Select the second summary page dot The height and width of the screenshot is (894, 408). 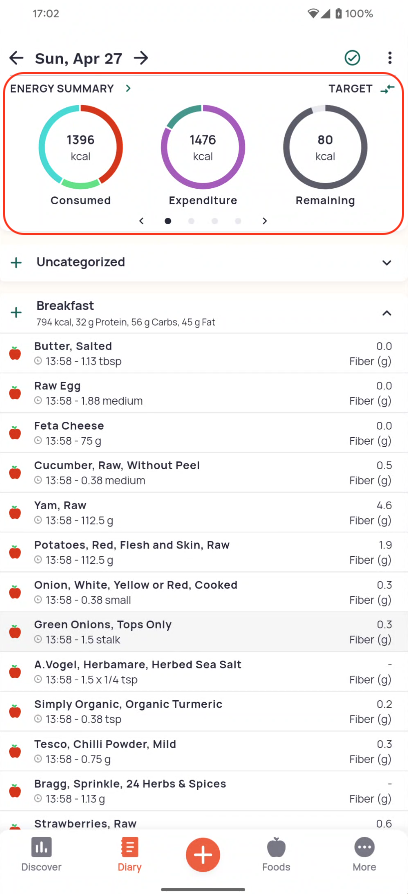191,221
